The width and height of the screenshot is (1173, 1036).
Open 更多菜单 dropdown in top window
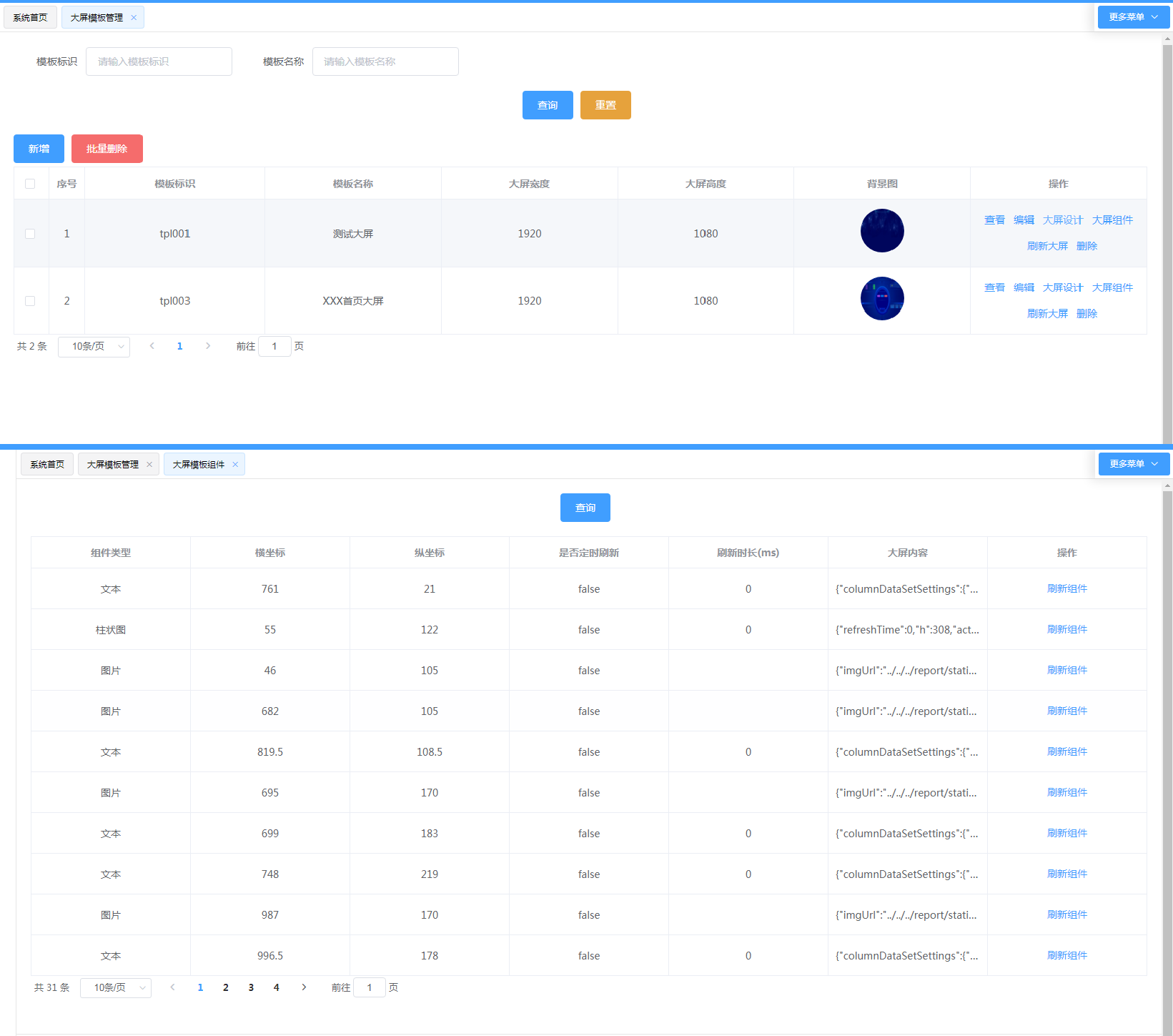1133,17
